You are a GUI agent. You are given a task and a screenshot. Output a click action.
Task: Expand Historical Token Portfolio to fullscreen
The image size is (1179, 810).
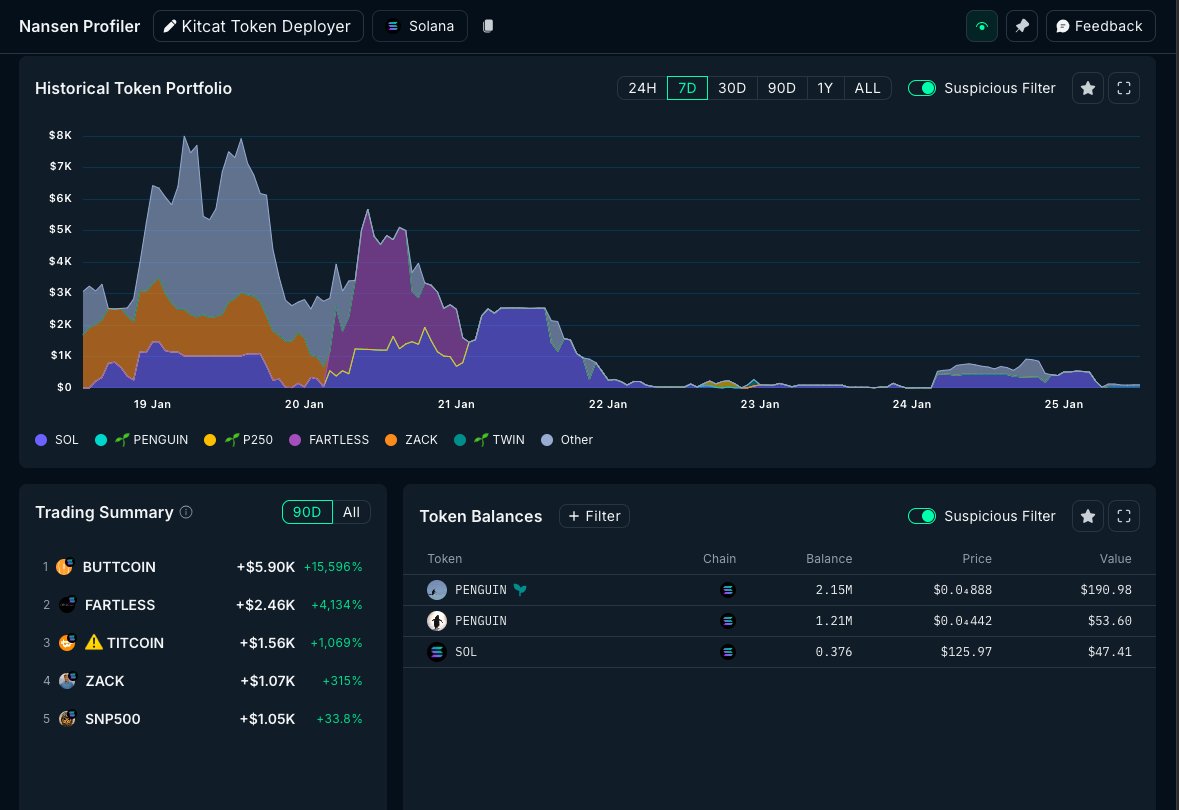(1124, 88)
